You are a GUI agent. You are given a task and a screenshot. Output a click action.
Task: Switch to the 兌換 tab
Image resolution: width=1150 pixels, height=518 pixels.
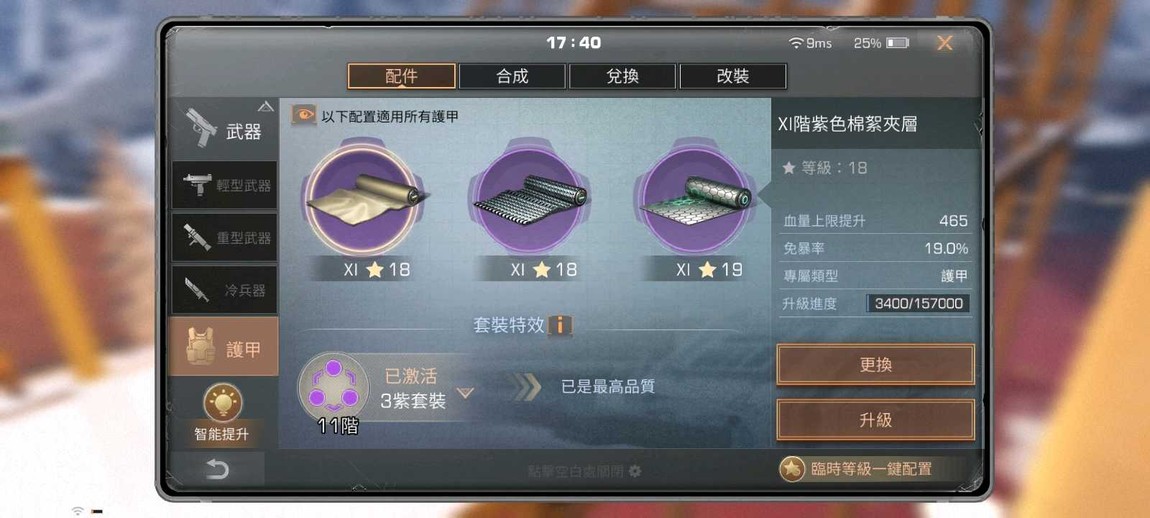click(622, 76)
